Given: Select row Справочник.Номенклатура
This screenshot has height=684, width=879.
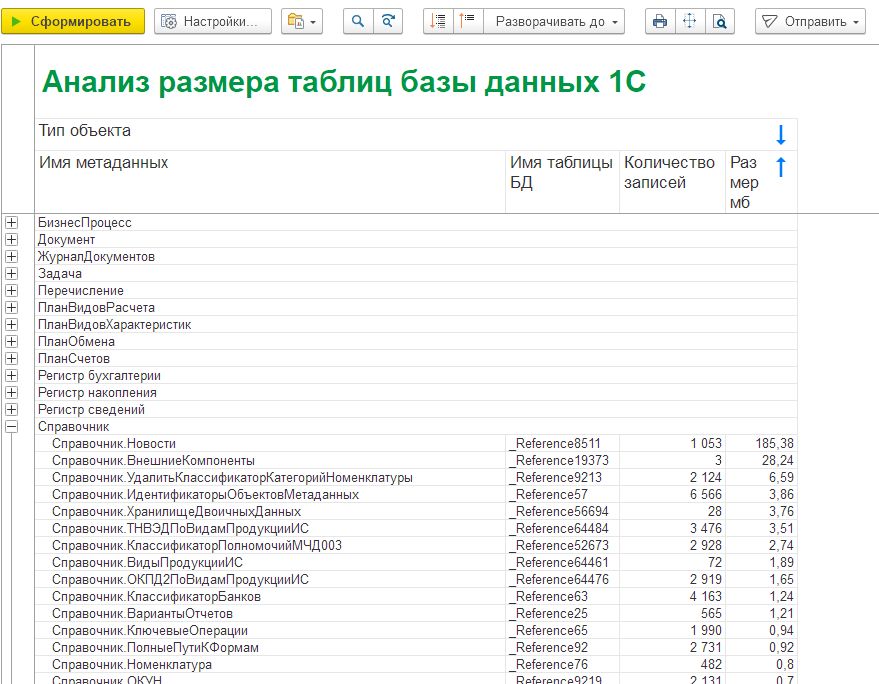Looking at the screenshot, I should pos(416,664).
